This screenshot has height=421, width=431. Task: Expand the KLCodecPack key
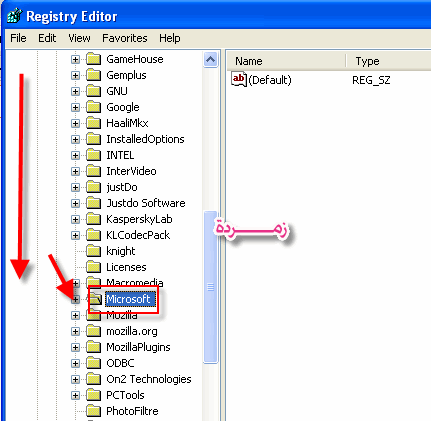click(76, 235)
